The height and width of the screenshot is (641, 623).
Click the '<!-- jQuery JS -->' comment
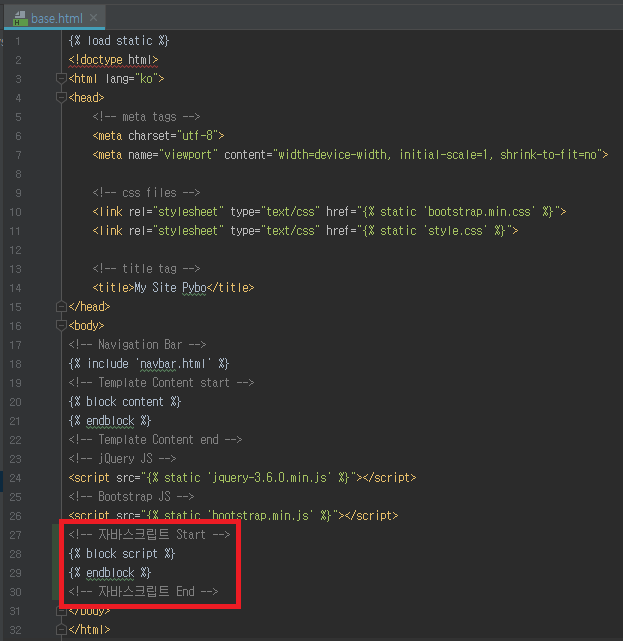pos(122,459)
